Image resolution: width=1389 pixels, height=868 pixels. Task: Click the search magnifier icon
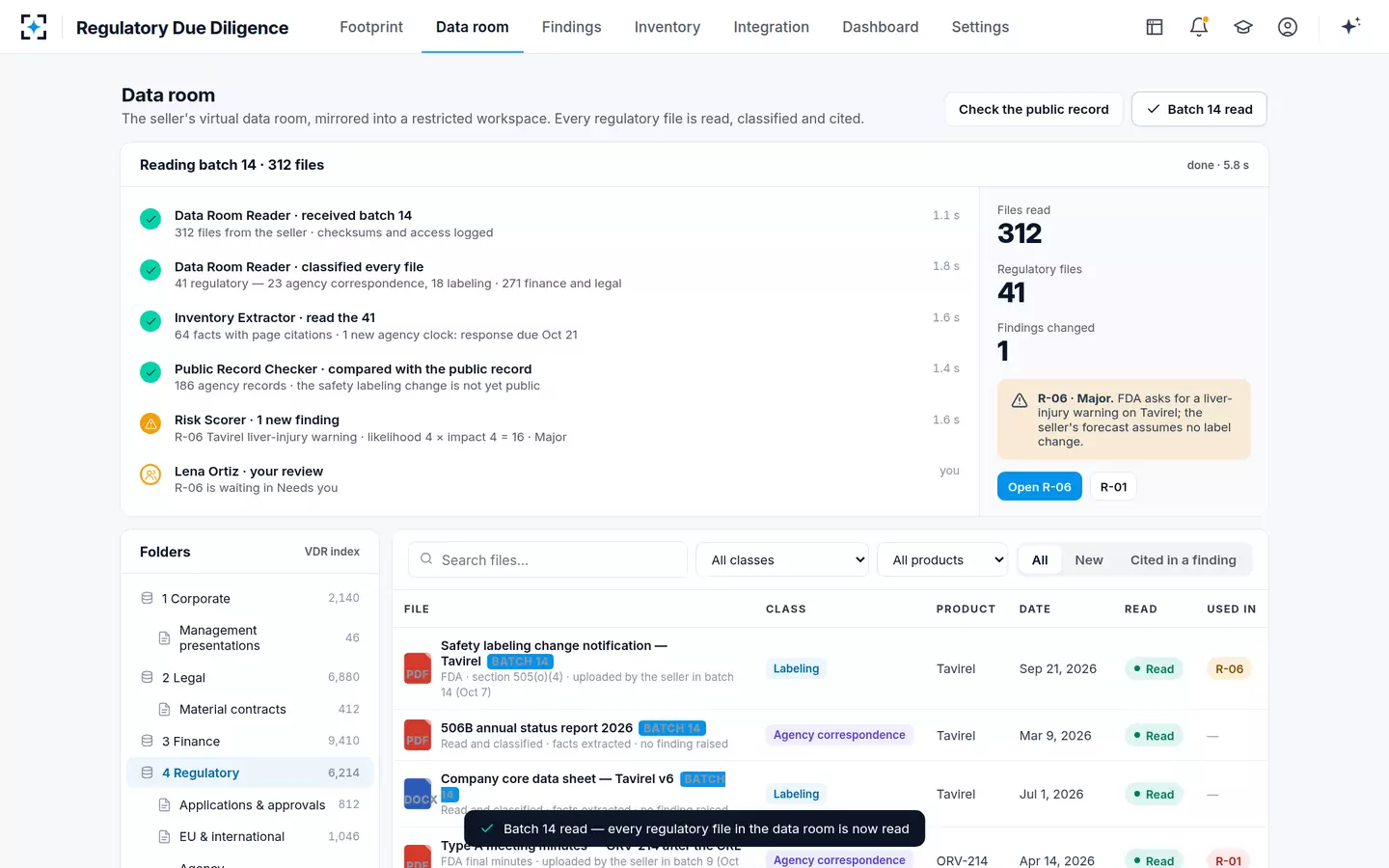tap(426, 559)
